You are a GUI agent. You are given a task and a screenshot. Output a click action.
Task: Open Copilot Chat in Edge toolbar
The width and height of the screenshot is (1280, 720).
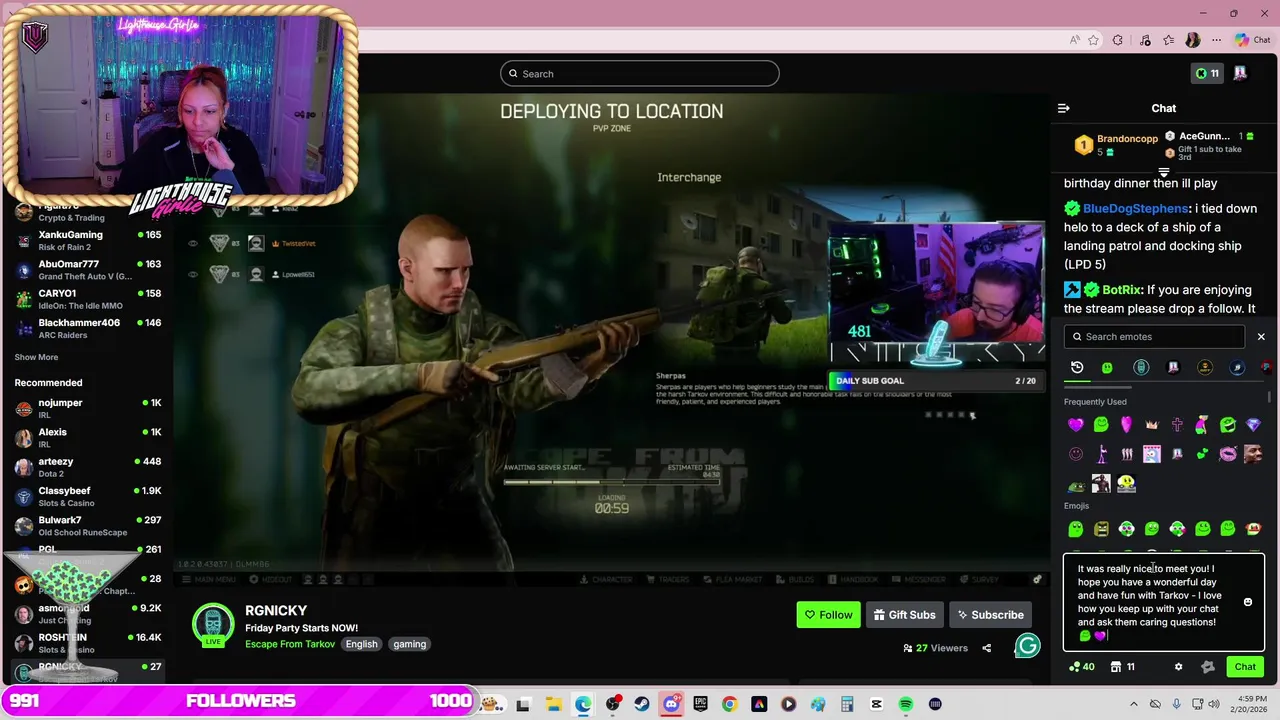pyautogui.click(x=1252, y=40)
